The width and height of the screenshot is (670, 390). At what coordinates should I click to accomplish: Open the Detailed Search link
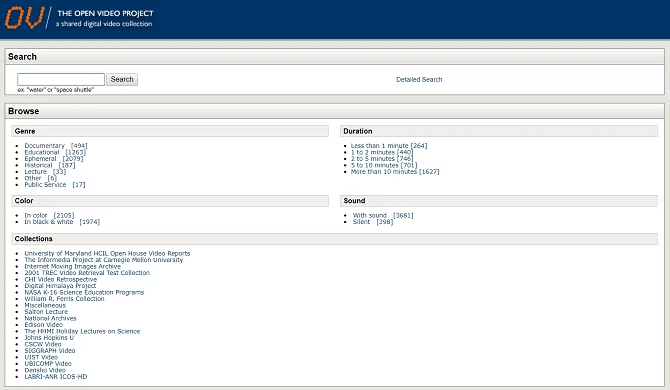(419, 79)
